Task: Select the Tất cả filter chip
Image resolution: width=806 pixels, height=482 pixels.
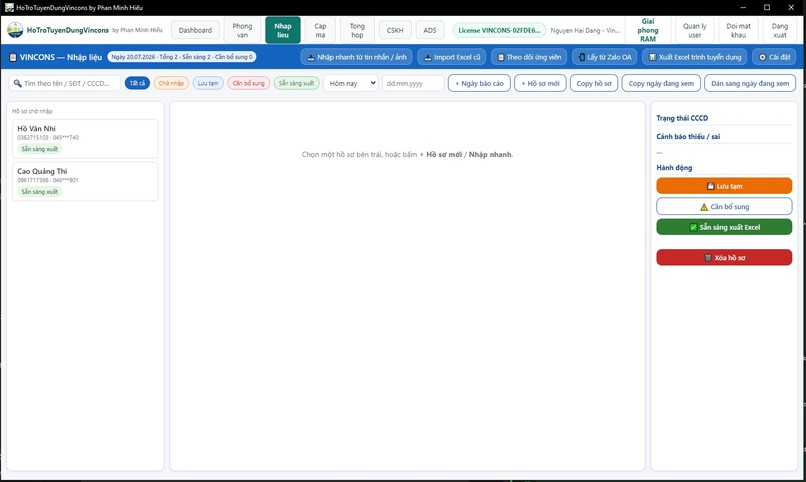Action: 137,83
